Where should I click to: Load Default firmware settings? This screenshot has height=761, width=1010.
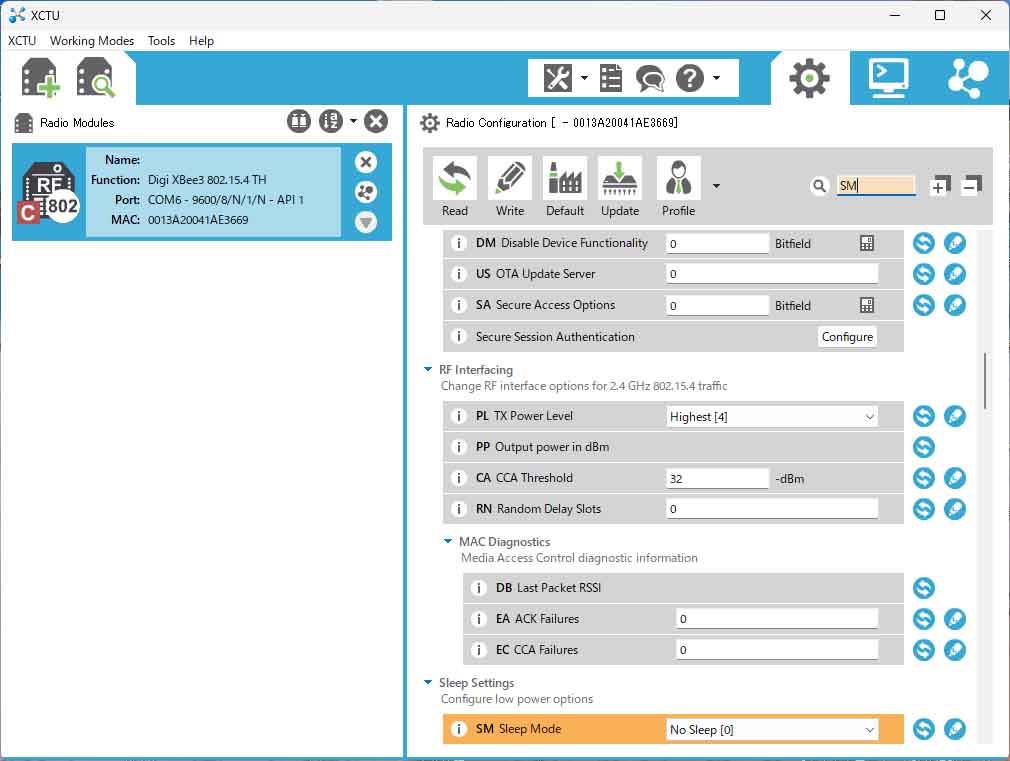coord(565,187)
